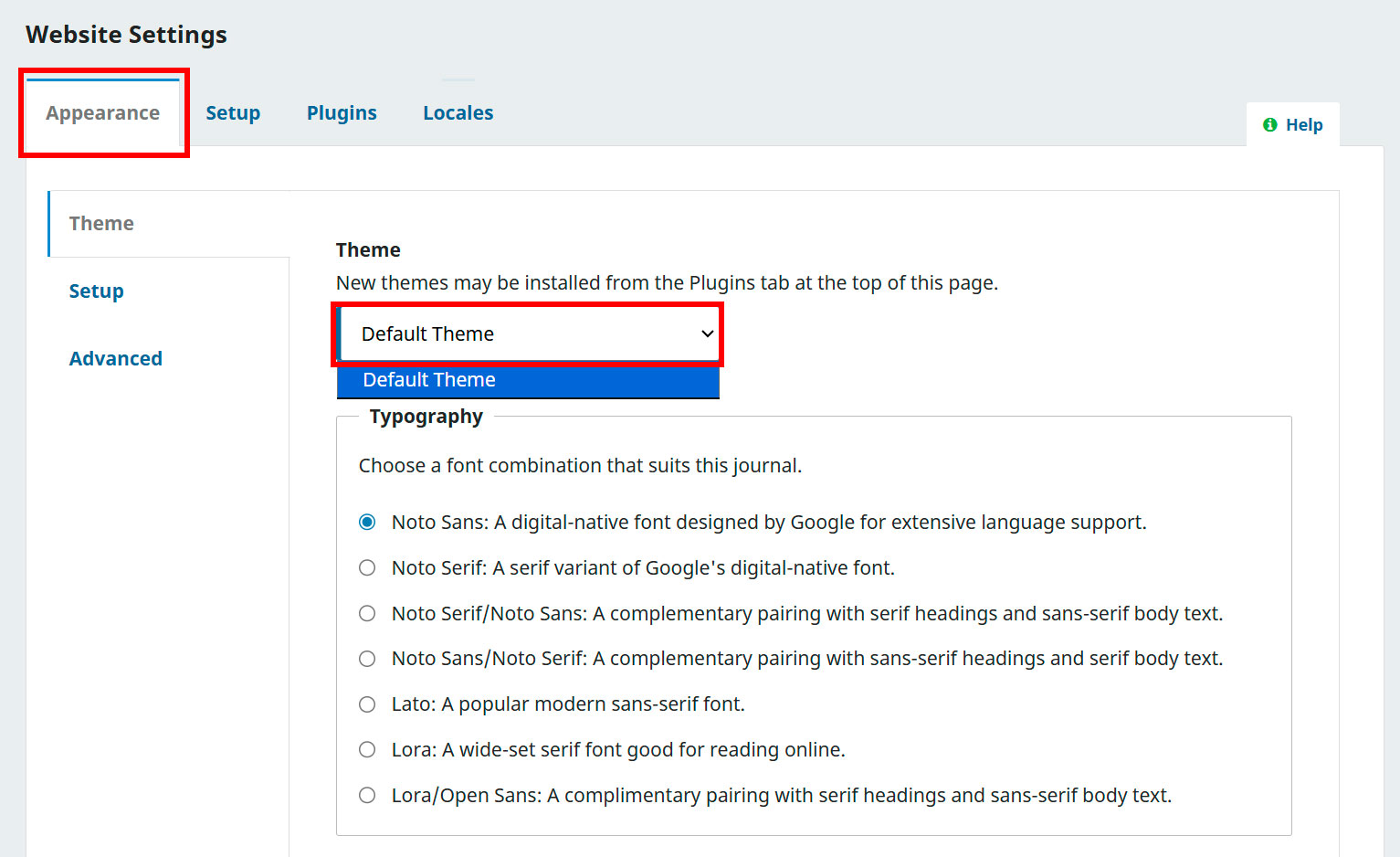
Task: Switch to the Appearance tab
Action: pyautogui.click(x=103, y=113)
